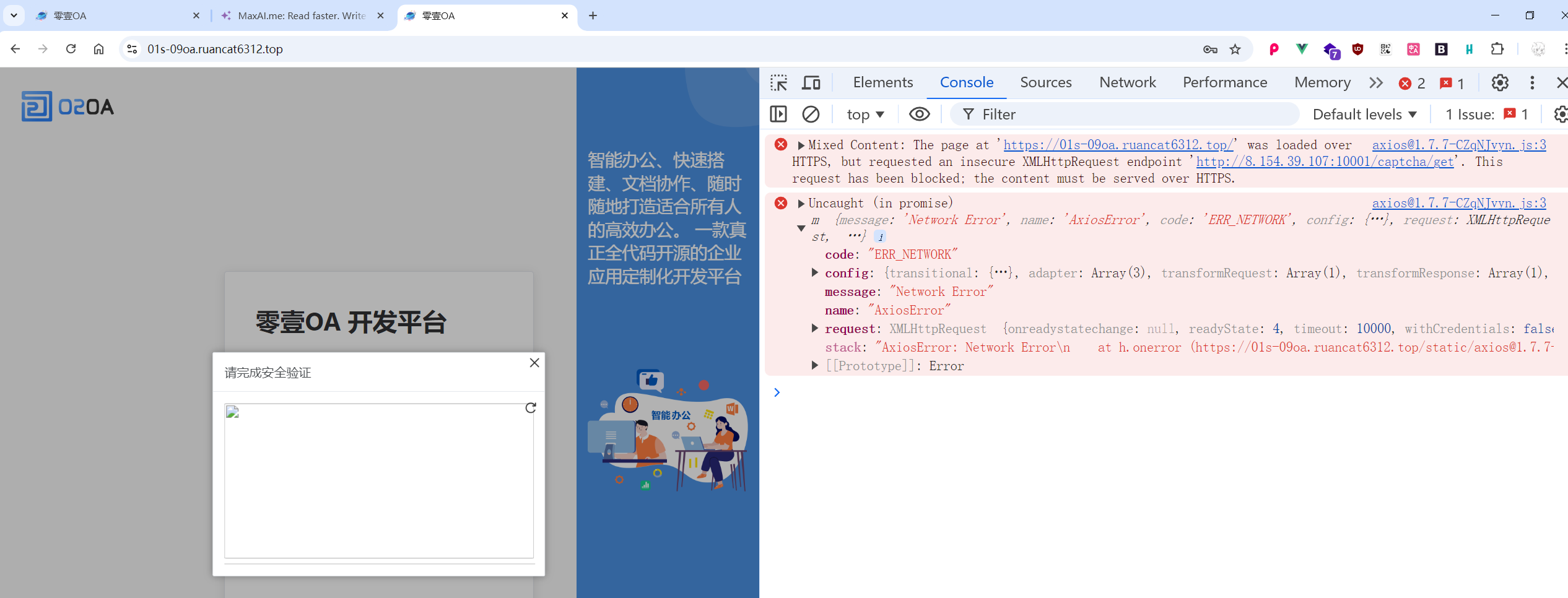Image resolution: width=1568 pixels, height=598 pixels.
Task: Open the Sources tab
Action: point(1045,82)
